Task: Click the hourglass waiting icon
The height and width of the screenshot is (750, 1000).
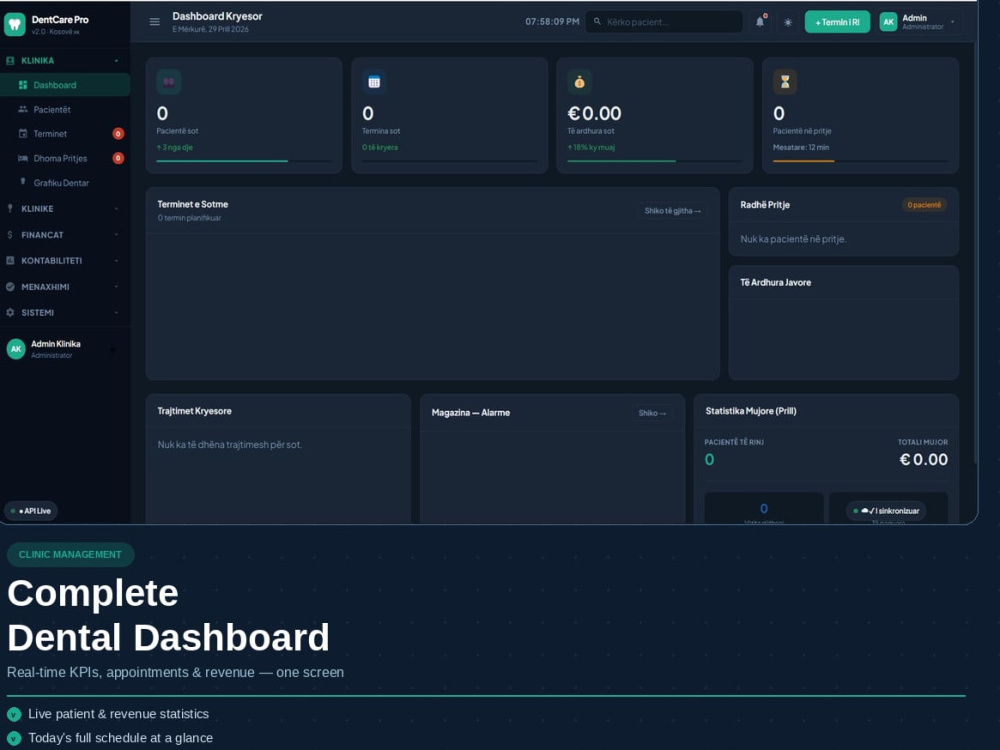Action: point(785,82)
